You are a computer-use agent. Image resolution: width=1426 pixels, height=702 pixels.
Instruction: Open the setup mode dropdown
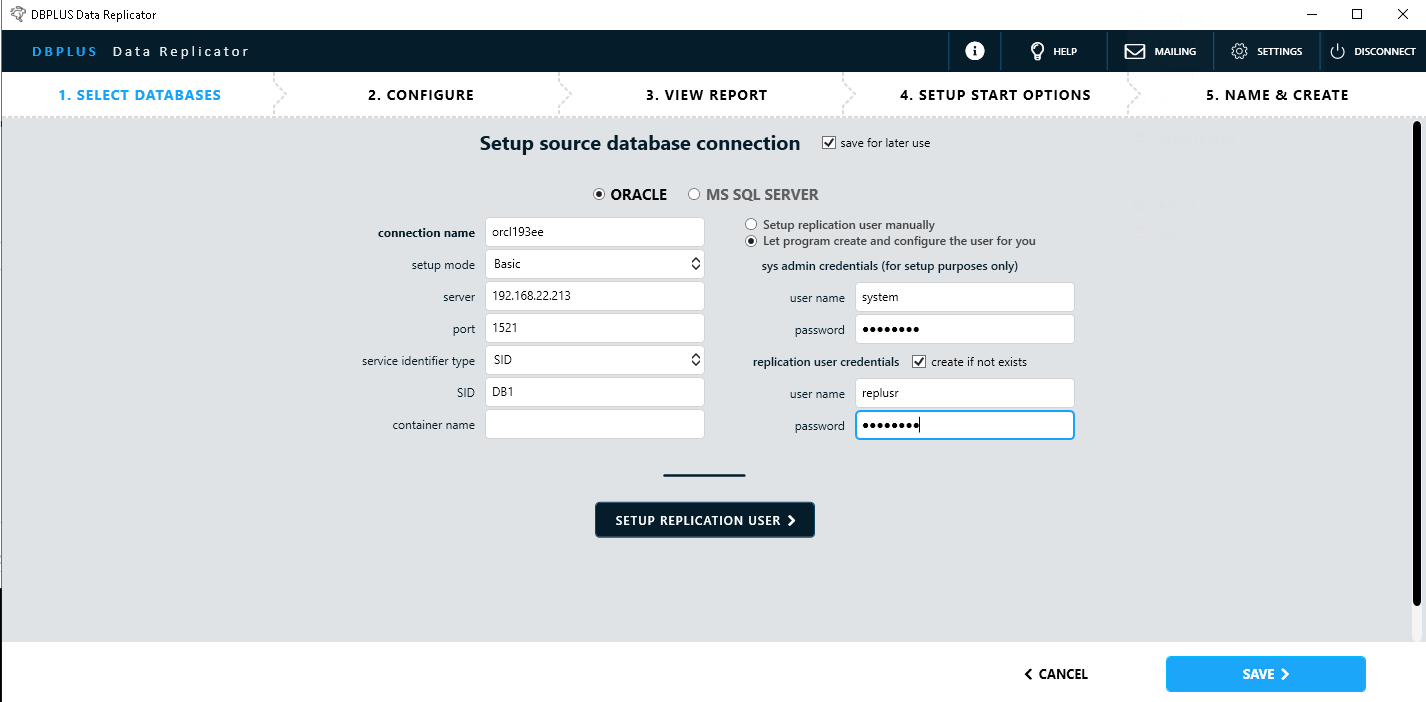(595, 264)
